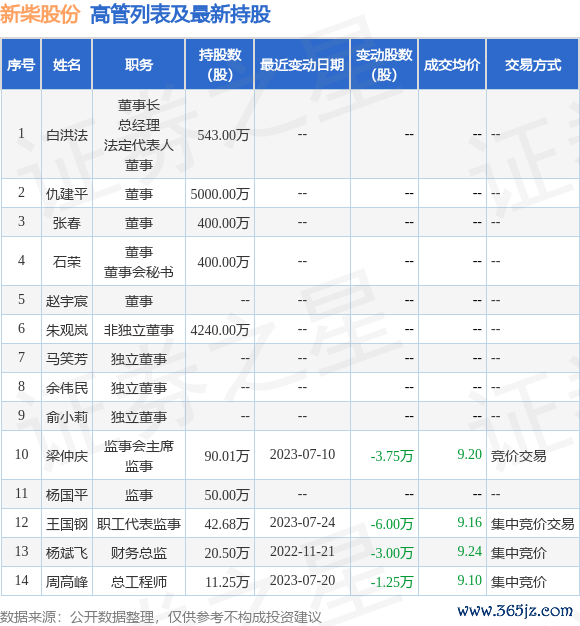Image resolution: width=580 pixels, height=626 pixels.
Task: Select the 姓名 column header
Action: [67, 65]
